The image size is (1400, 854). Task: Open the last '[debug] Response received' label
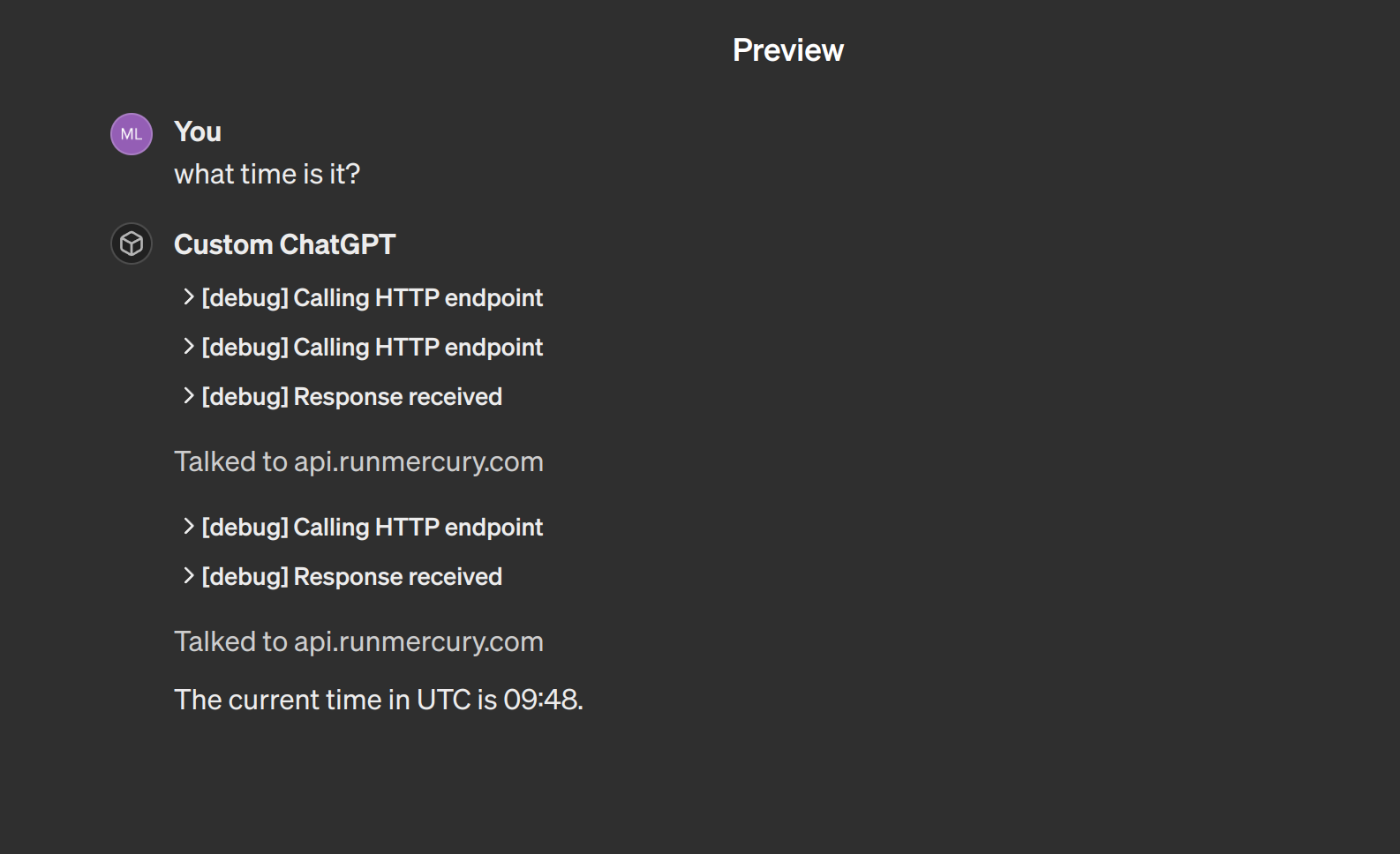point(351,577)
